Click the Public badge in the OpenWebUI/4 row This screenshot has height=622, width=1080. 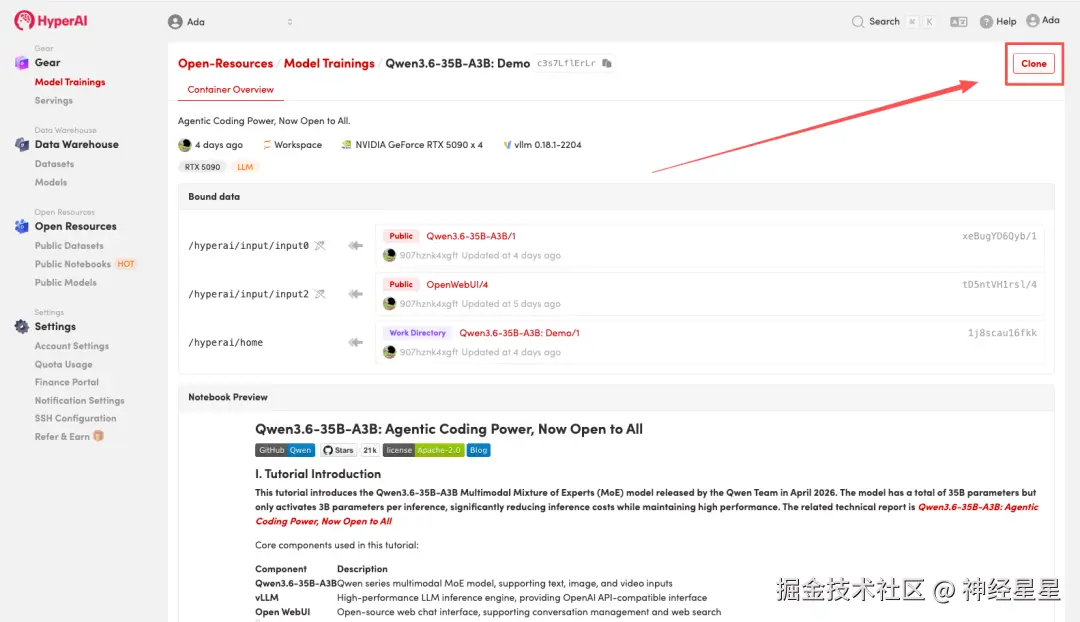coord(400,284)
